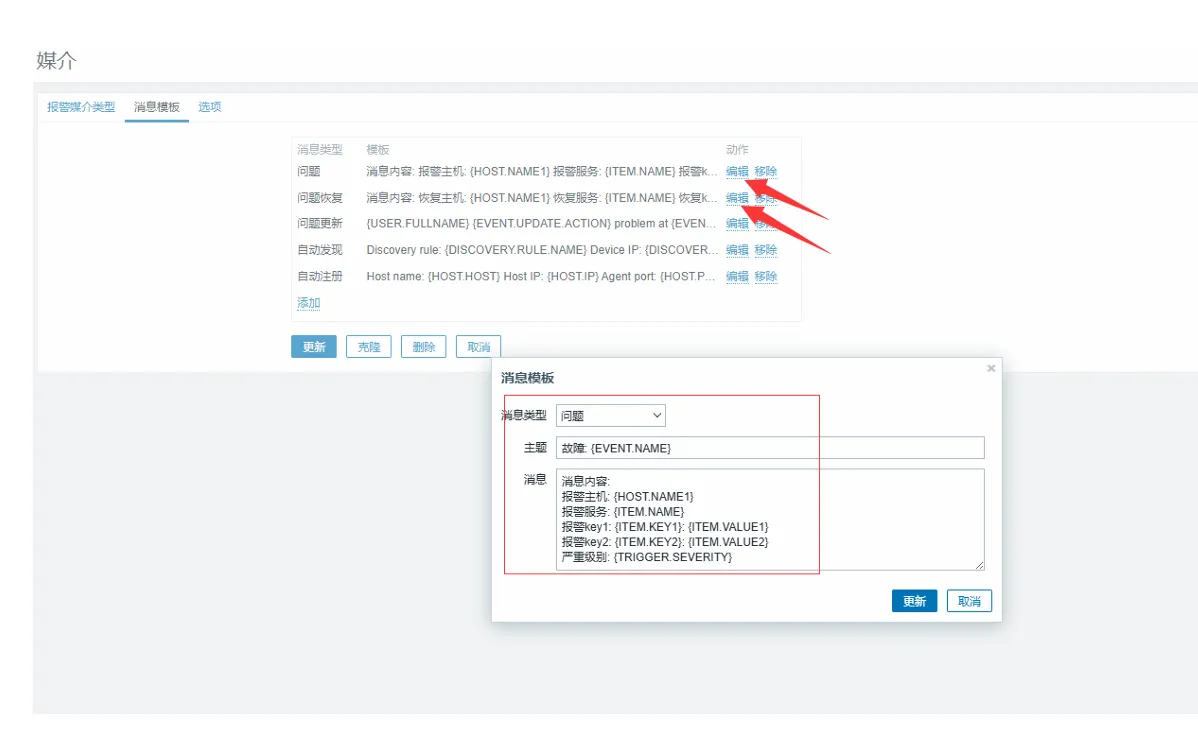
Task: Select the 消息模板 tab
Action: click(x=157, y=107)
